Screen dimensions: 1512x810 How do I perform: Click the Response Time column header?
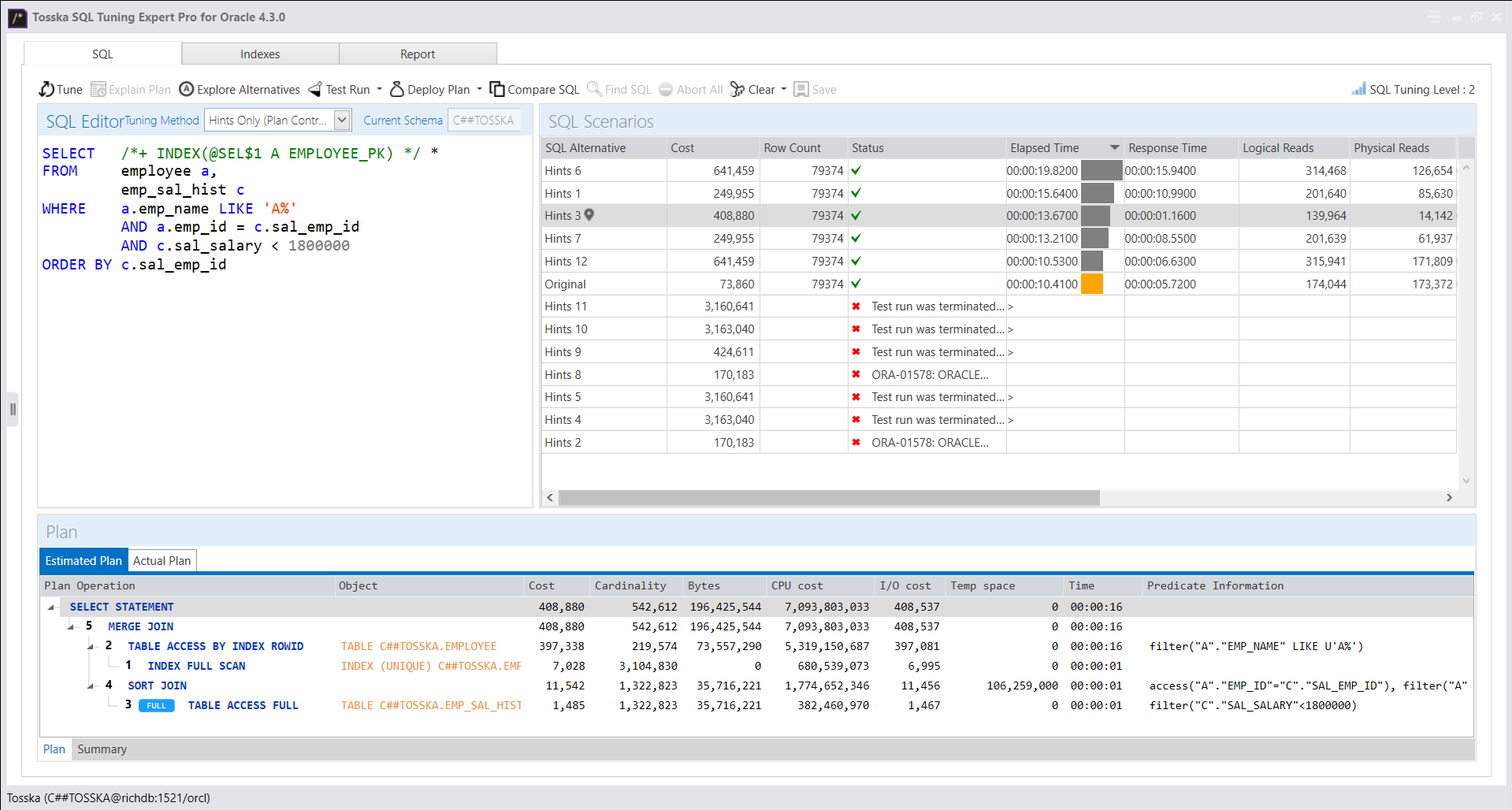(1181, 147)
